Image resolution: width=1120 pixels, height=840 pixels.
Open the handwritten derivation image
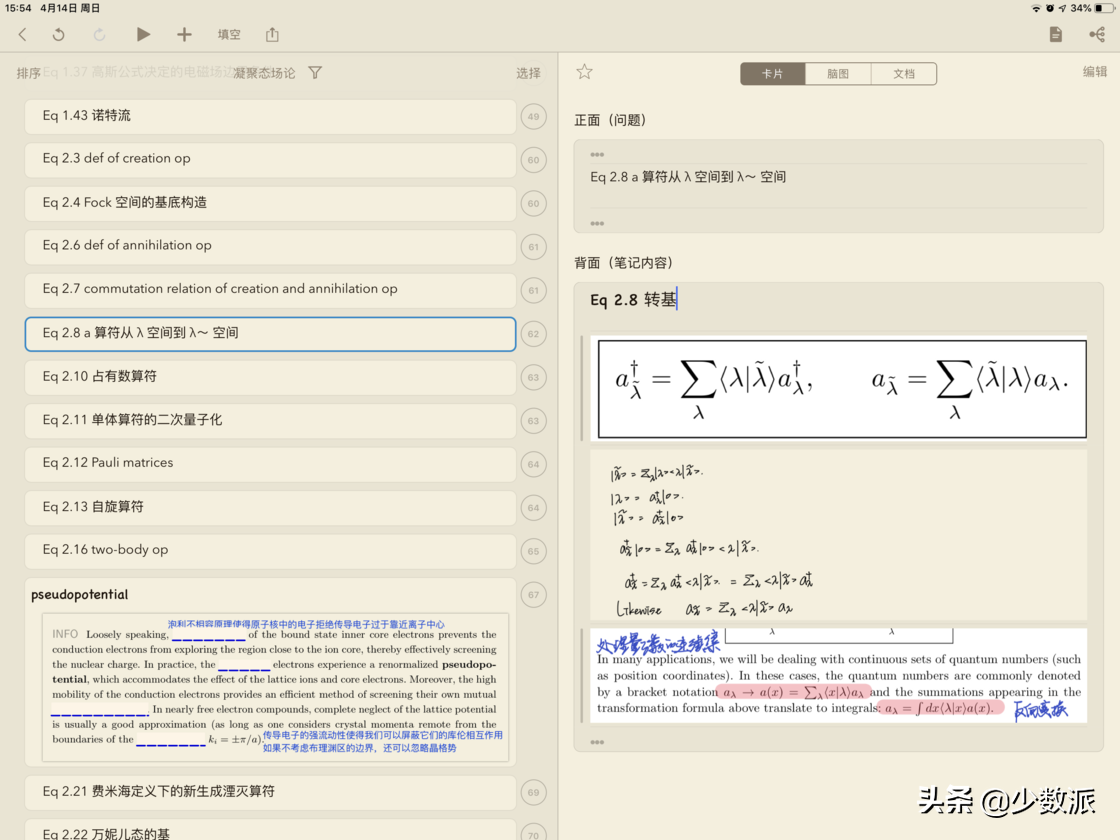point(839,534)
